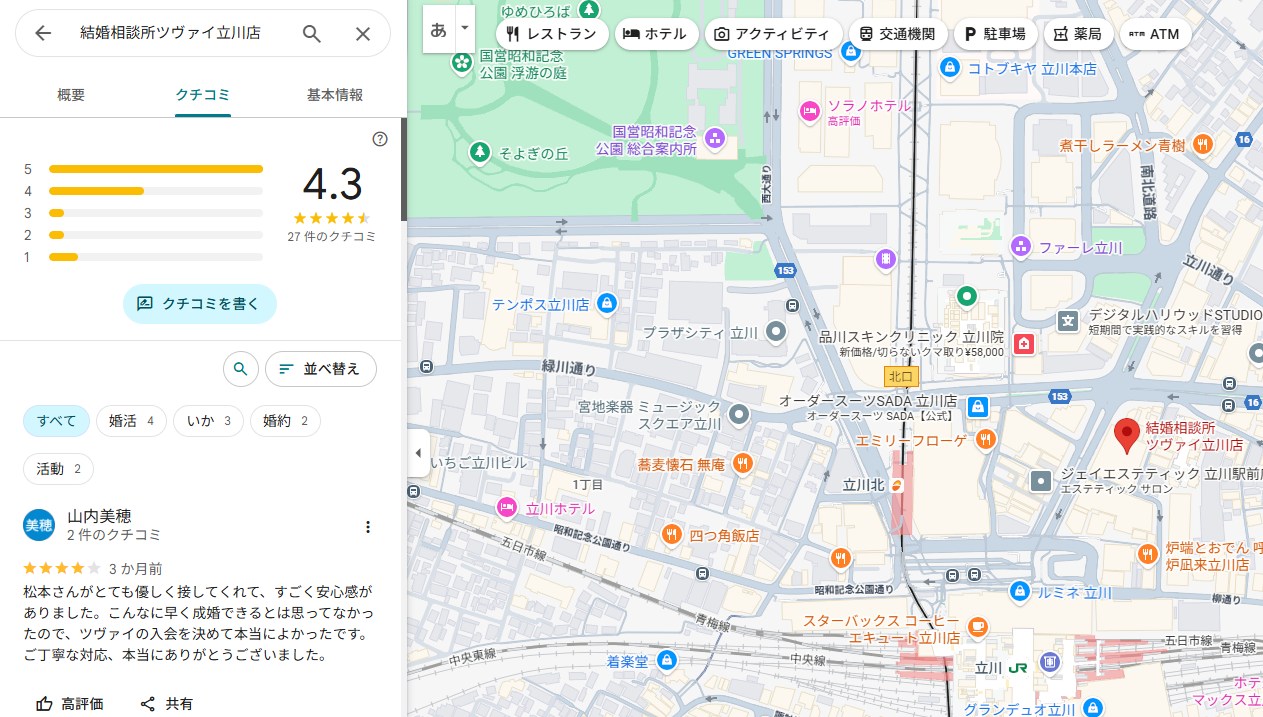Image resolution: width=1263 pixels, height=717 pixels.
Task: Collapse the side panel with the arrow
Action: [418, 453]
